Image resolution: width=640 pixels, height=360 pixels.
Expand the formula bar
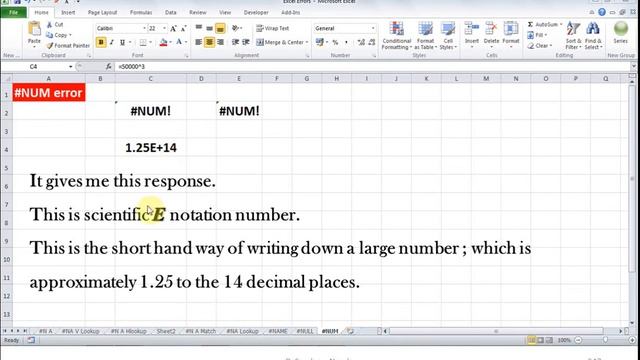click(633, 67)
